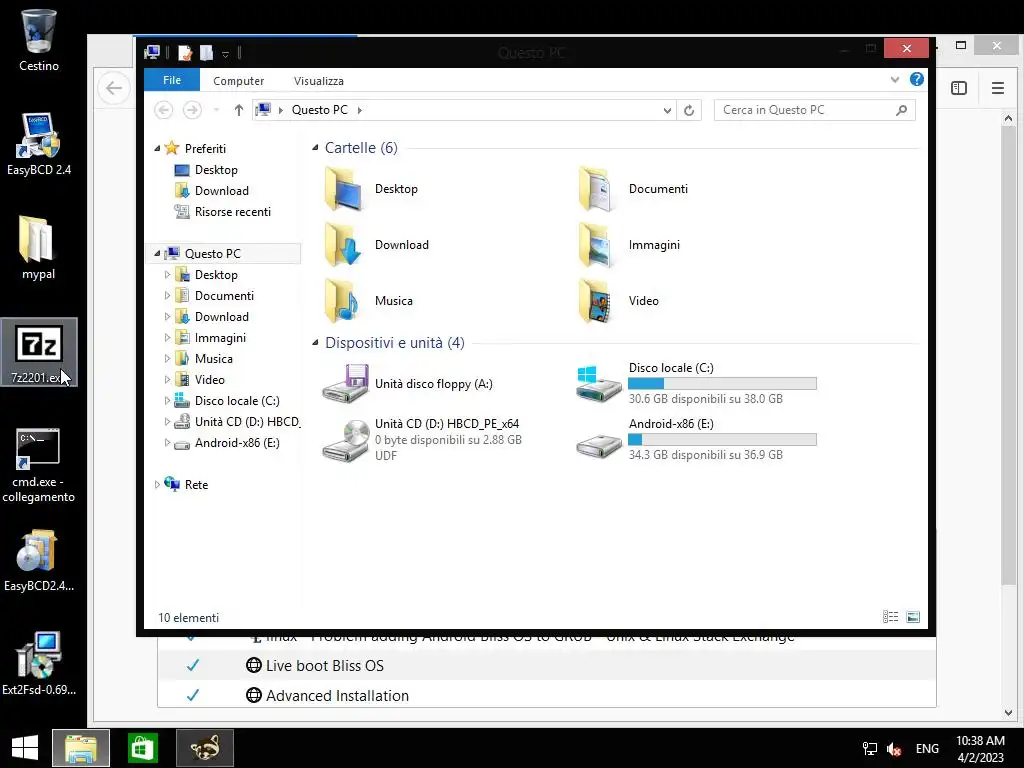The height and width of the screenshot is (768, 1024).
Task: Open the browser hamburger menu
Action: [x=998, y=88]
